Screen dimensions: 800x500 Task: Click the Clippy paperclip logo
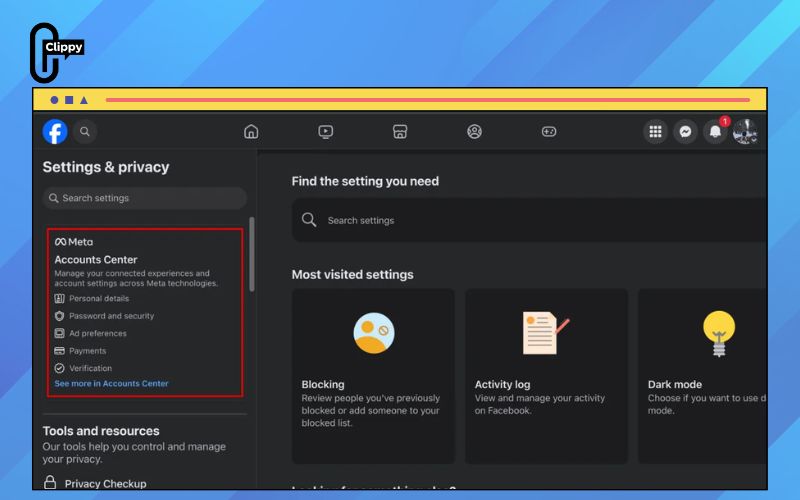55,52
